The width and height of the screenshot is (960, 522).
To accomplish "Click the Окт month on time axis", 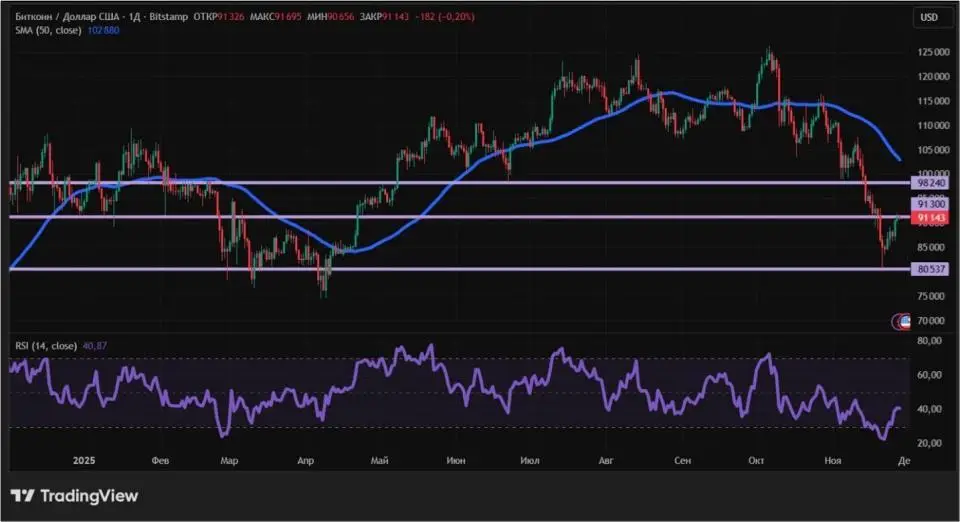I will click(756, 461).
